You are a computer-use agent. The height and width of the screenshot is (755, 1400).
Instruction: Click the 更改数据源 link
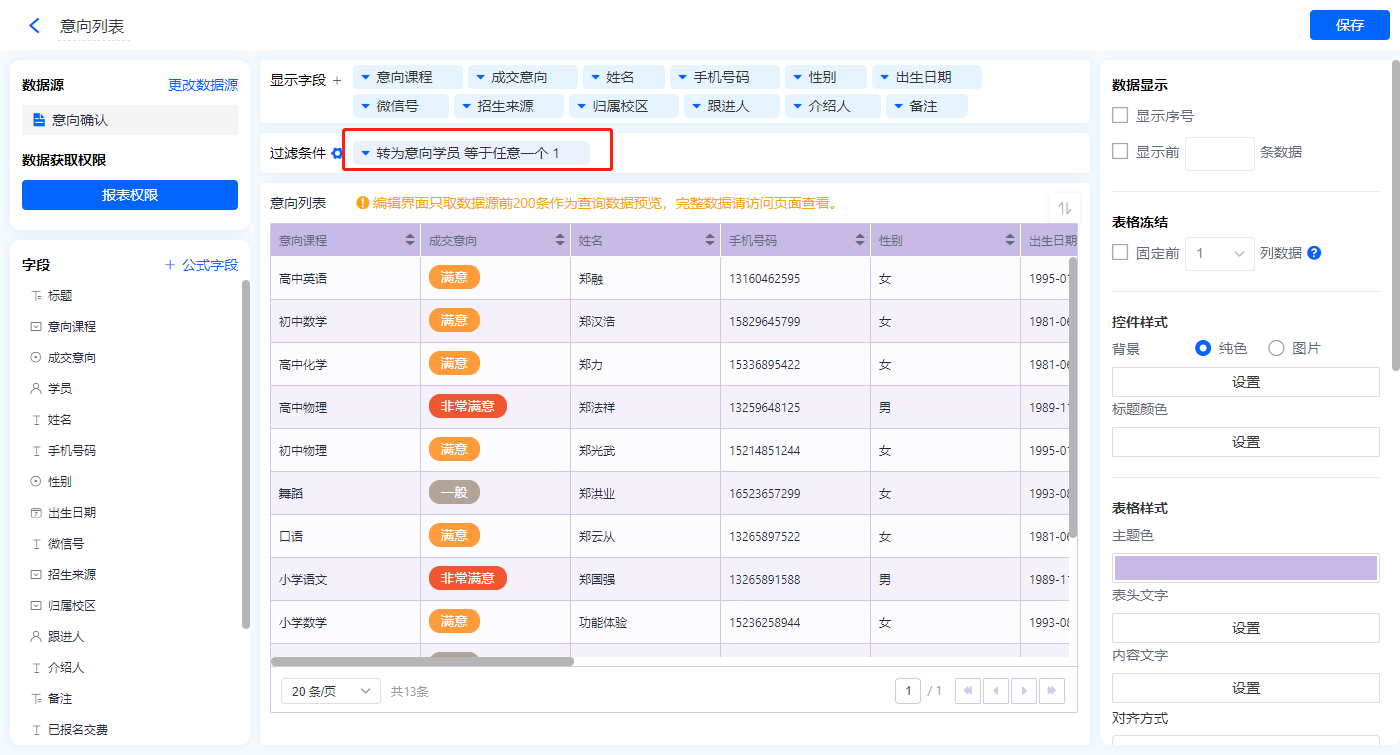[203, 86]
